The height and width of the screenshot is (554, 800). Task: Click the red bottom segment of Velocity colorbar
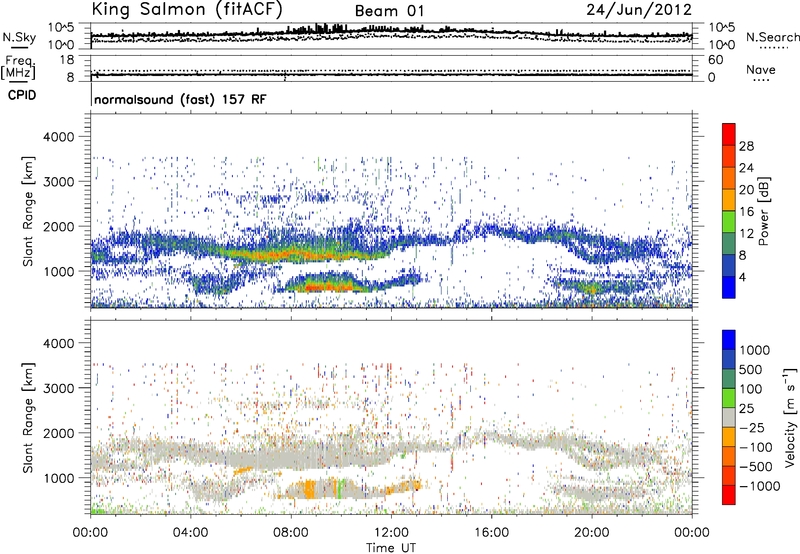(x=729, y=495)
